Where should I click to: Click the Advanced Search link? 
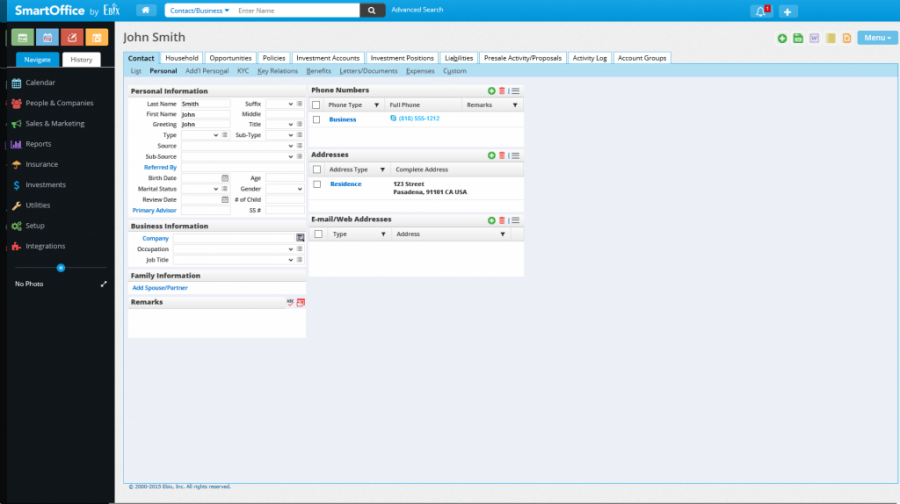[417, 10]
